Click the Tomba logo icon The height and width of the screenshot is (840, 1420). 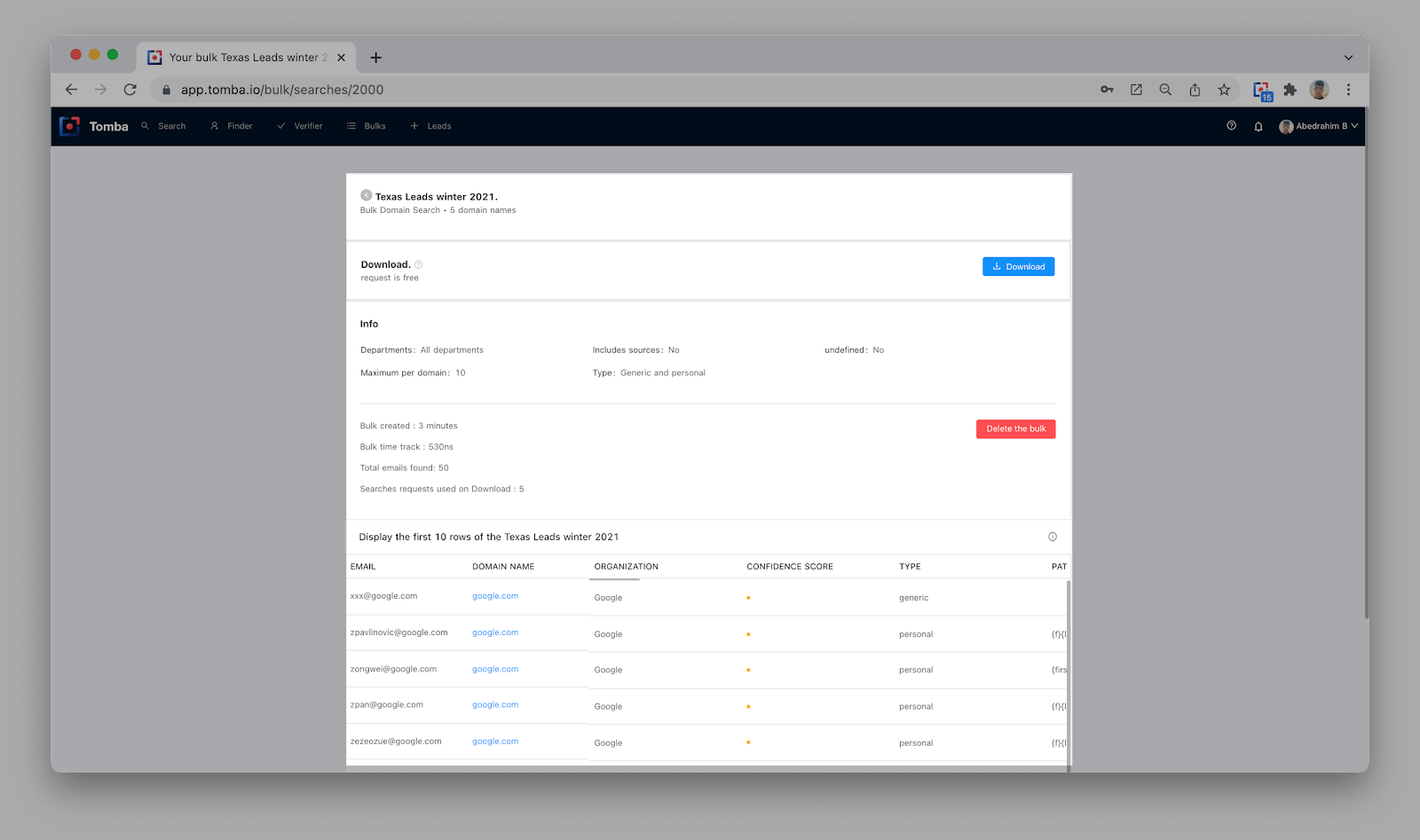[x=69, y=126]
